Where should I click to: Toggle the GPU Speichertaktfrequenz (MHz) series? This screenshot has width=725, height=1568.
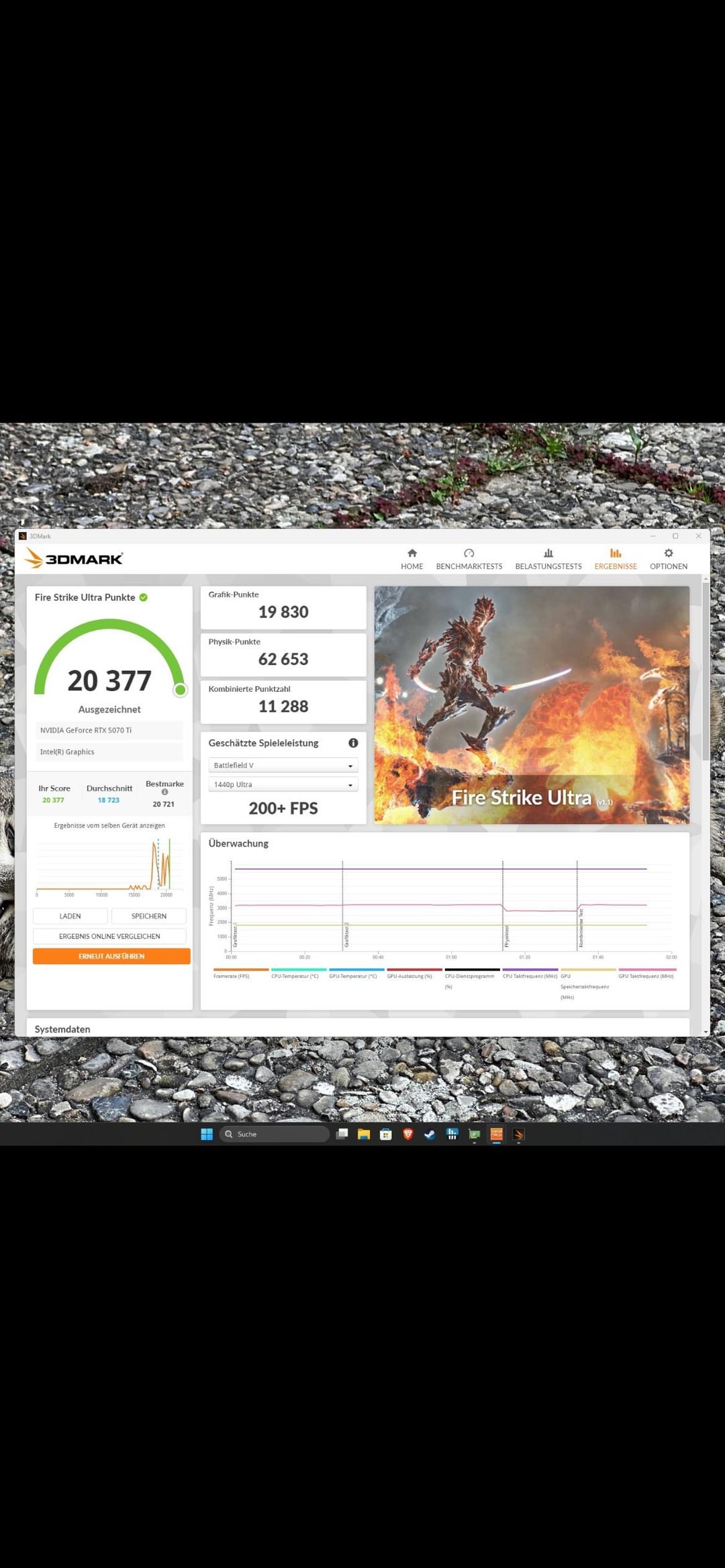point(588,984)
